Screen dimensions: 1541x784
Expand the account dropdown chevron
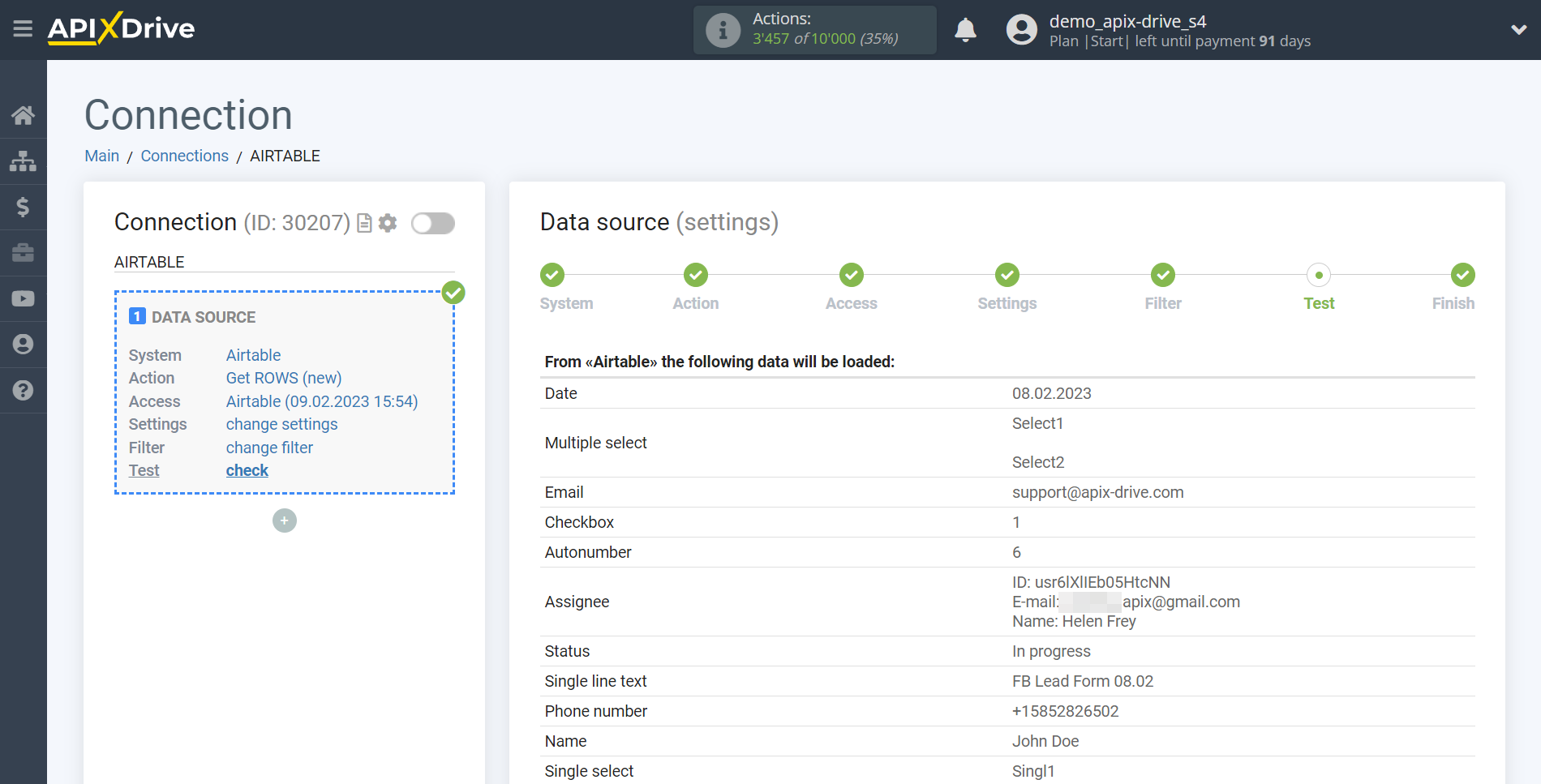[1518, 30]
